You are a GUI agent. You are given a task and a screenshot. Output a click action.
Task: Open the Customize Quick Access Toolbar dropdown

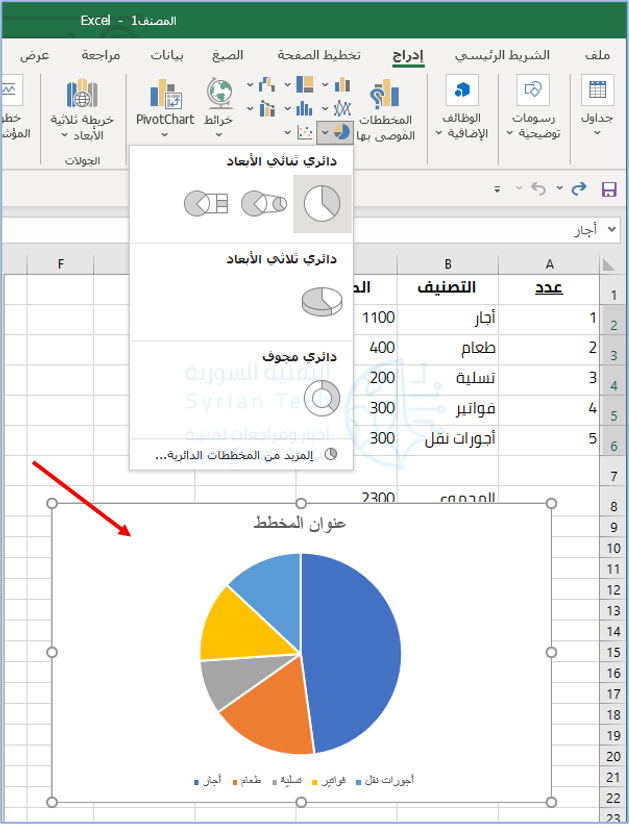tap(497, 189)
